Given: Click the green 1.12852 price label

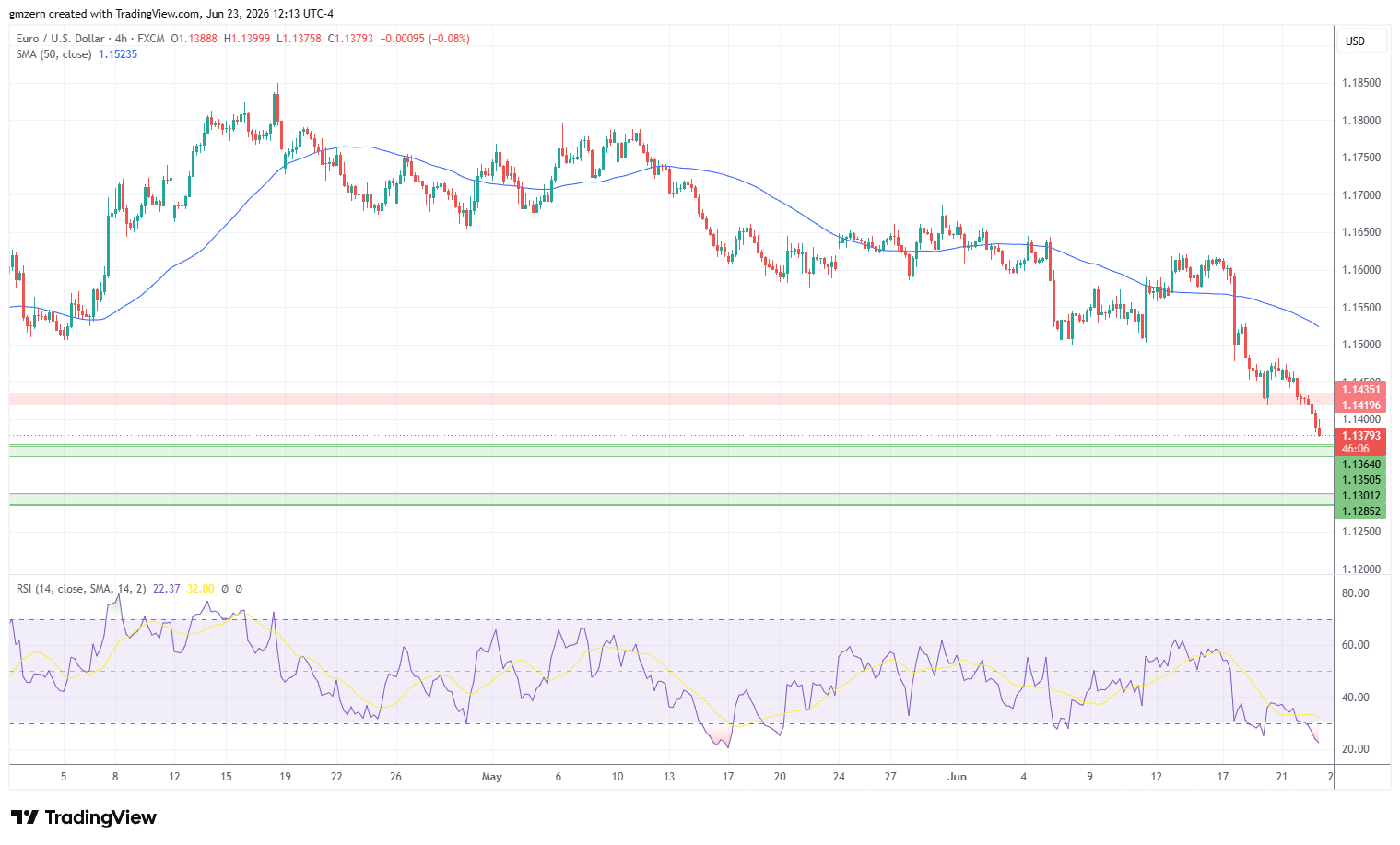Looking at the screenshot, I should pyautogui.click(x=1361, y=511).
